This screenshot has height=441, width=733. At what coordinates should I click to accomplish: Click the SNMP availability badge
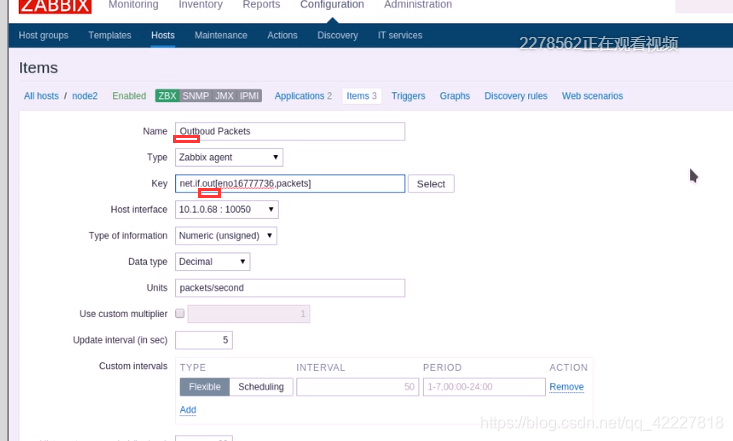tap(195, 96)
